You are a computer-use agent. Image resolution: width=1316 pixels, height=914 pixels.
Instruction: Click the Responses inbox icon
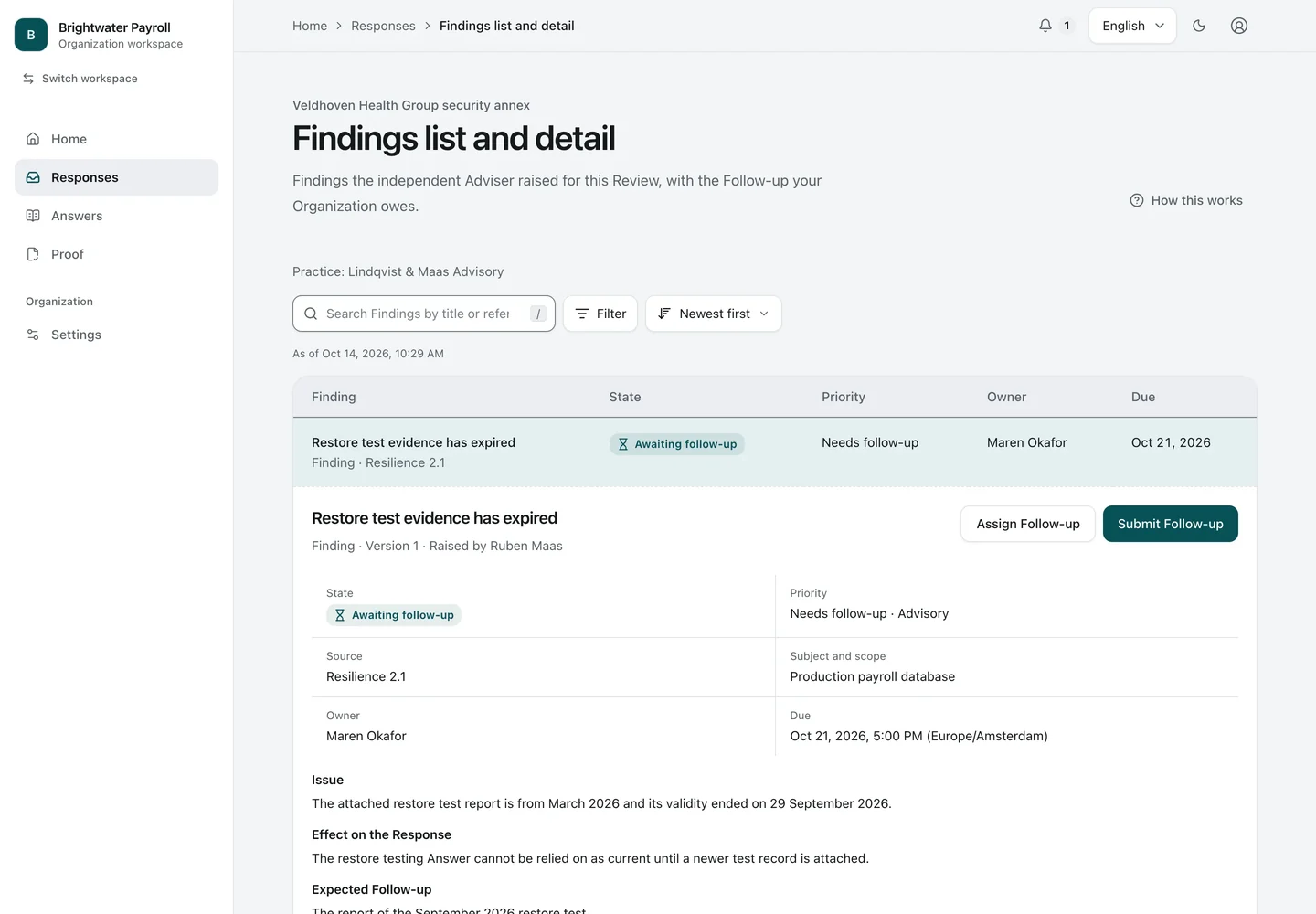(33, 177)
